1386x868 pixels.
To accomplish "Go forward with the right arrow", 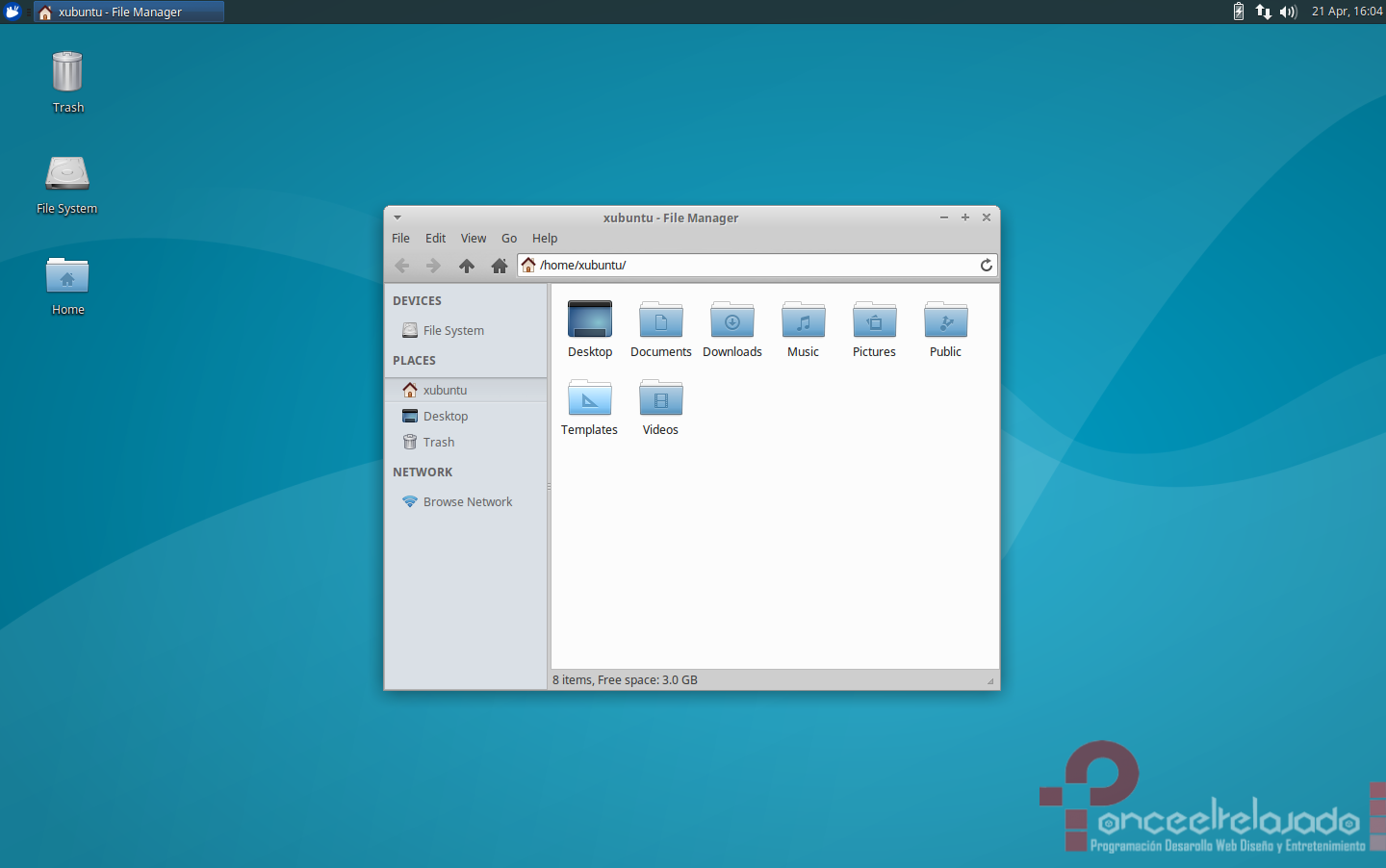I will (433, 266).
